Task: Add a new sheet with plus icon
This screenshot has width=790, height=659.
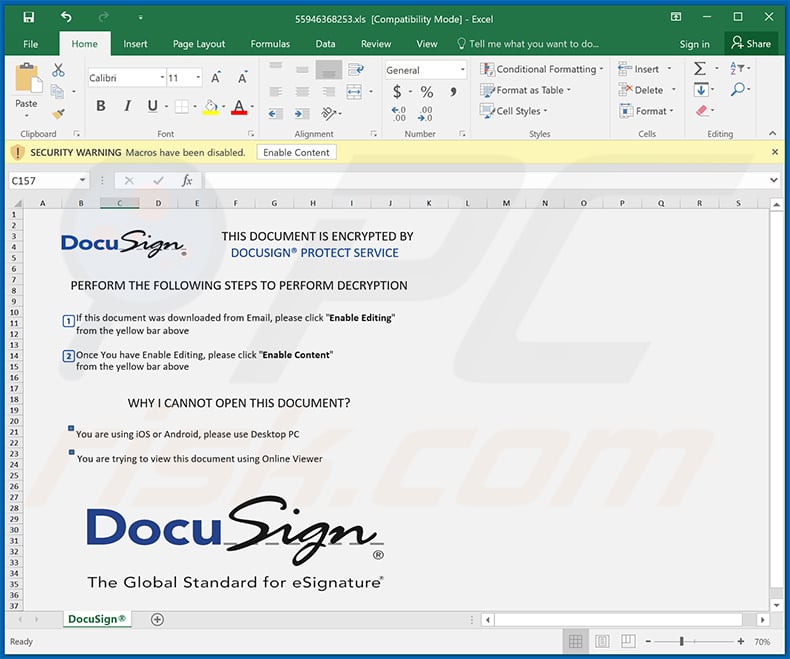Action: [157, 620]
